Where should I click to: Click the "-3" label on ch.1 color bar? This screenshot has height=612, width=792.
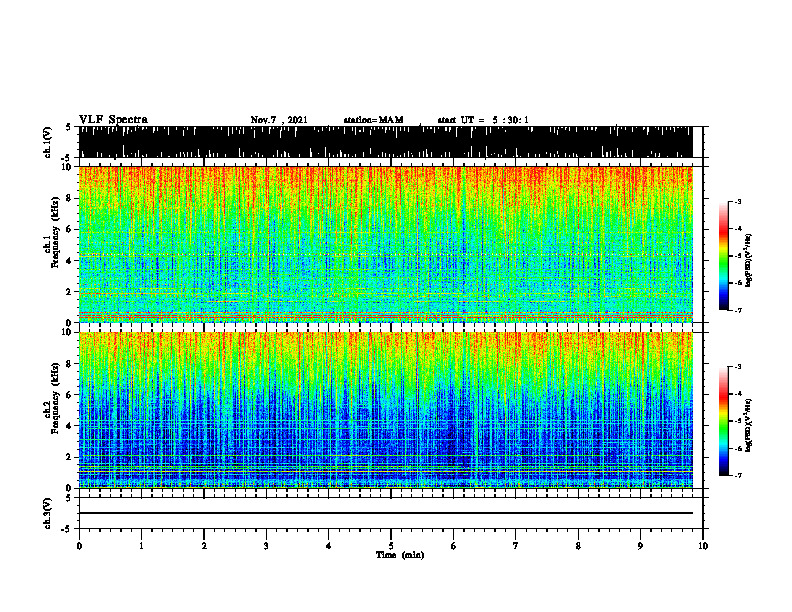click(x=737, y=201)
